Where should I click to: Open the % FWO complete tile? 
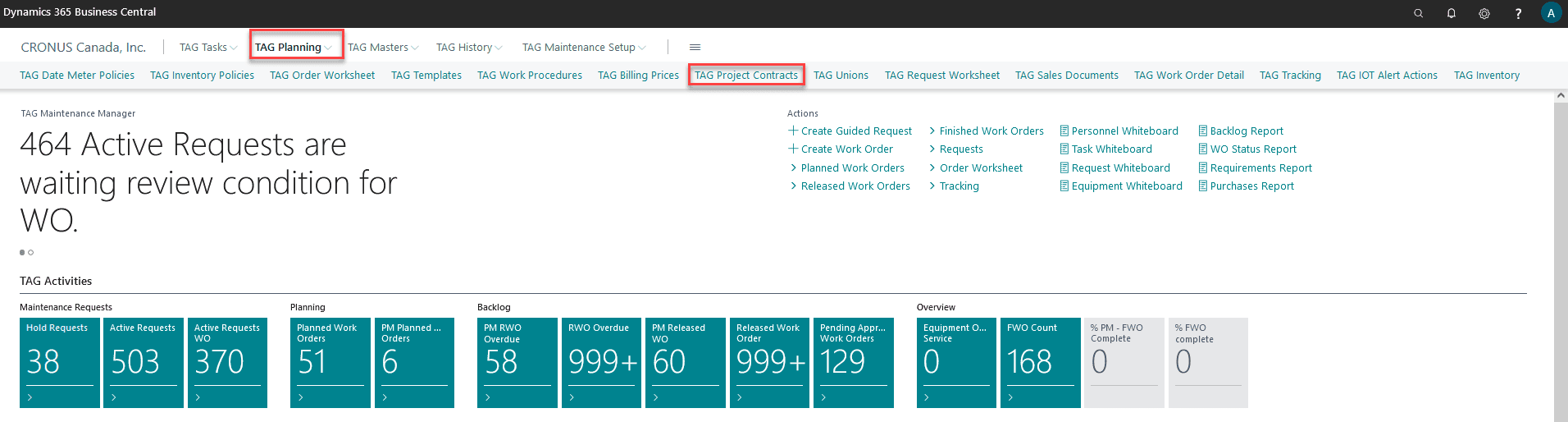(1208, 362)
